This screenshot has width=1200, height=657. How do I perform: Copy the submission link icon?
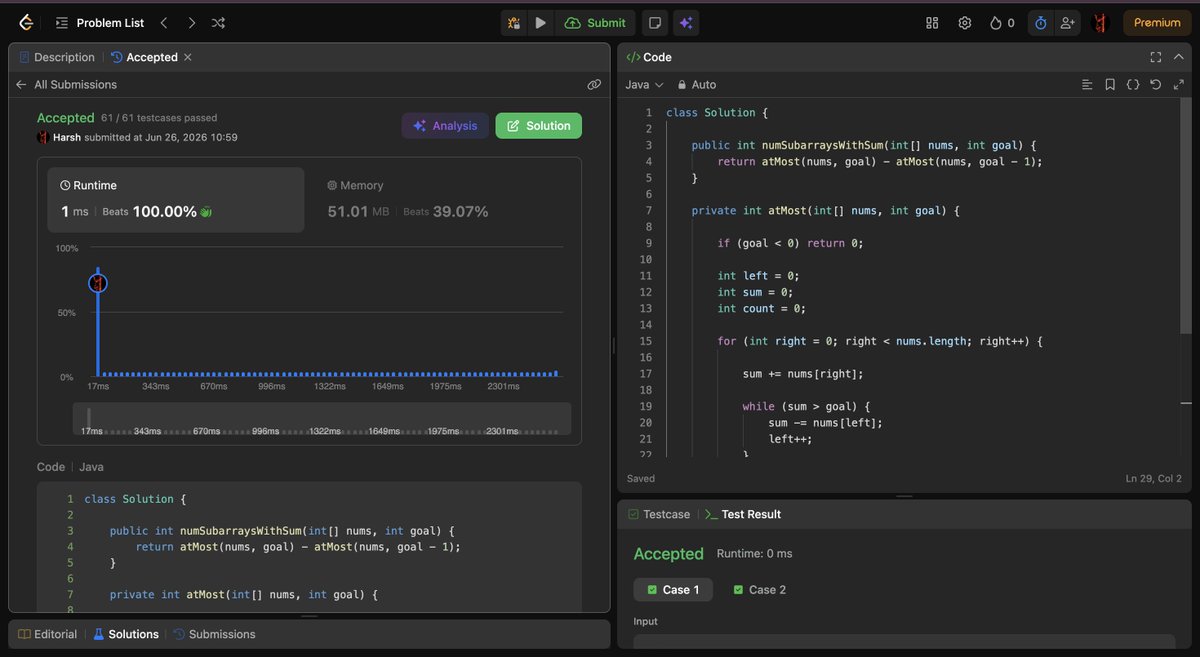point(594,85)
